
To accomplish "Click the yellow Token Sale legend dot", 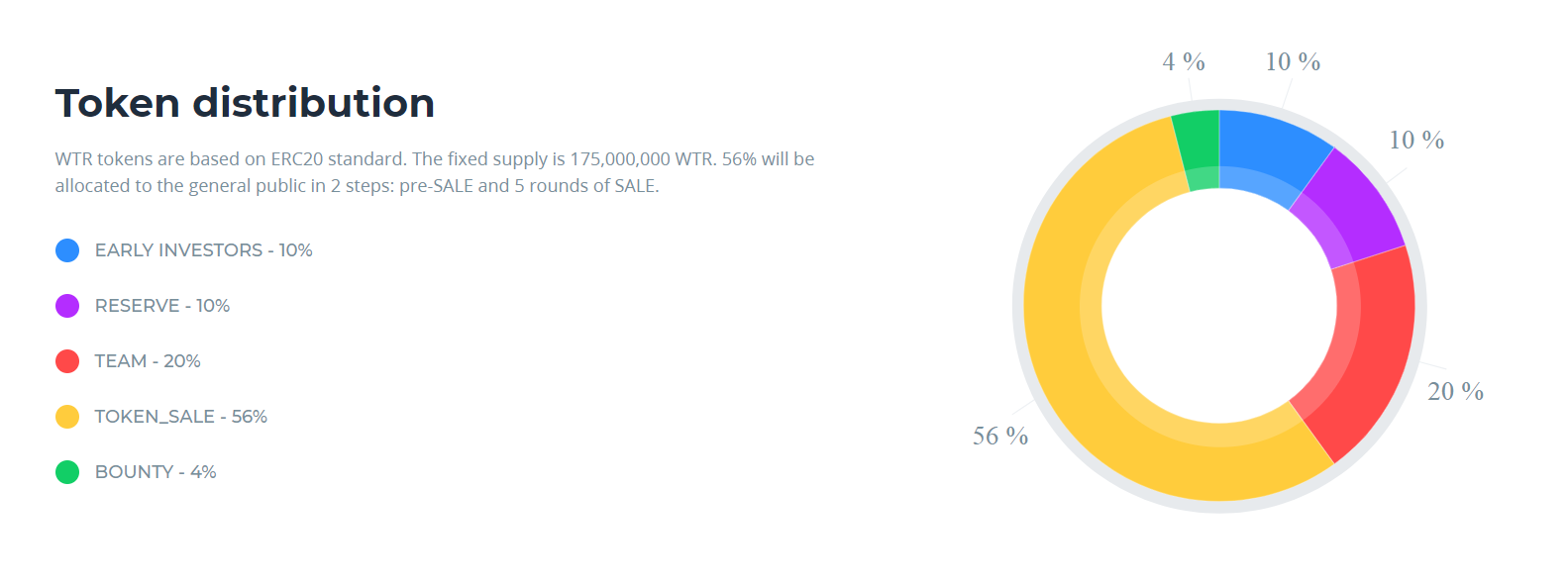I will (67, 417).
